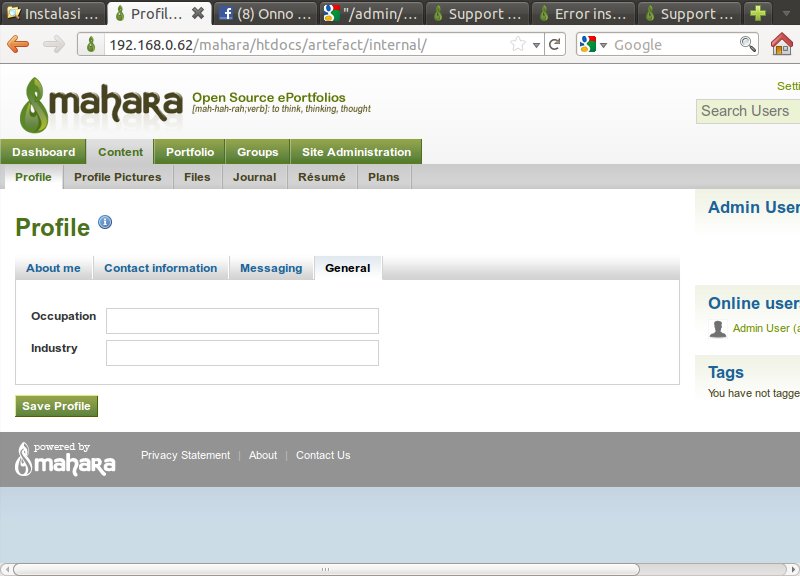Switch to the Messaging tab
Image resolution: width=800 pixels, height=576 pixels.
[x=271, y=268]
